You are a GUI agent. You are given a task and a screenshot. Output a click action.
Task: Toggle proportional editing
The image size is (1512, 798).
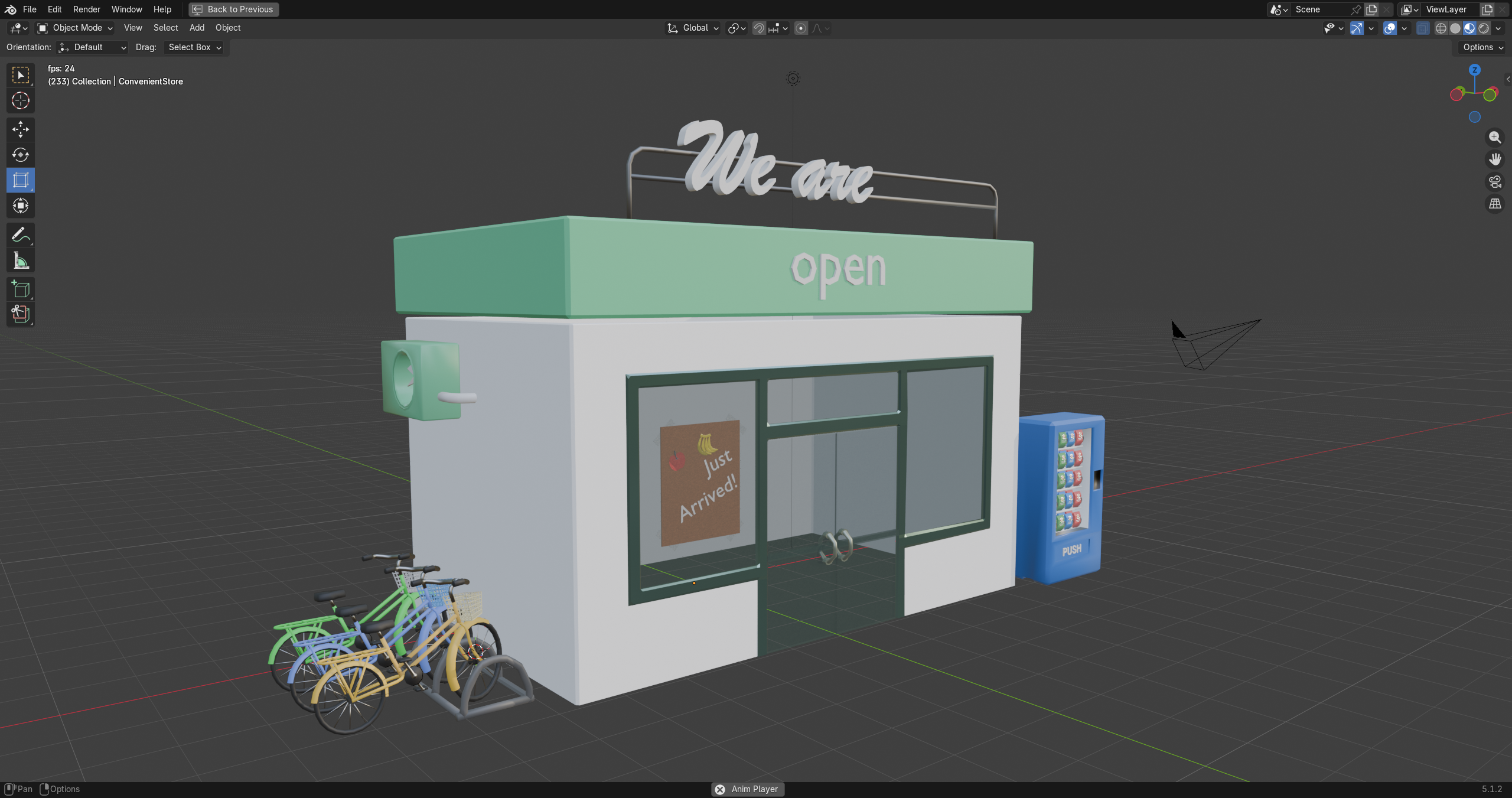(801, 28)
